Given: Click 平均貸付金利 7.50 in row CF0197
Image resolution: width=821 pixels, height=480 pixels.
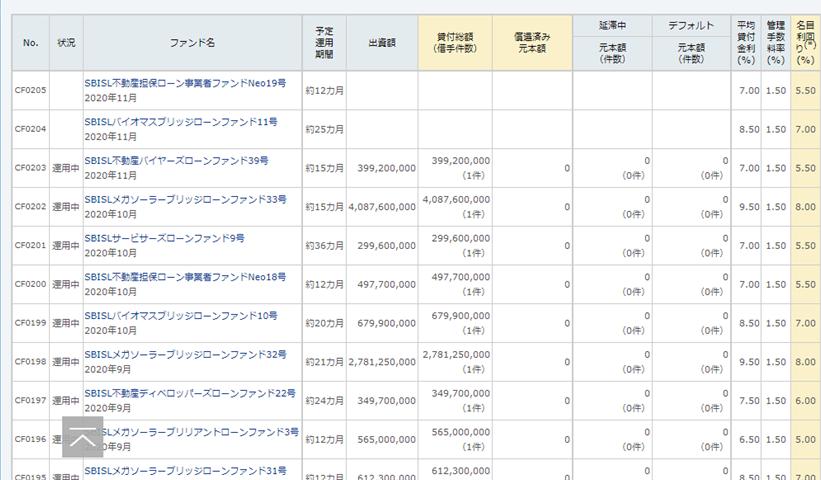Looking at the screenshot, I should [749, 400].
